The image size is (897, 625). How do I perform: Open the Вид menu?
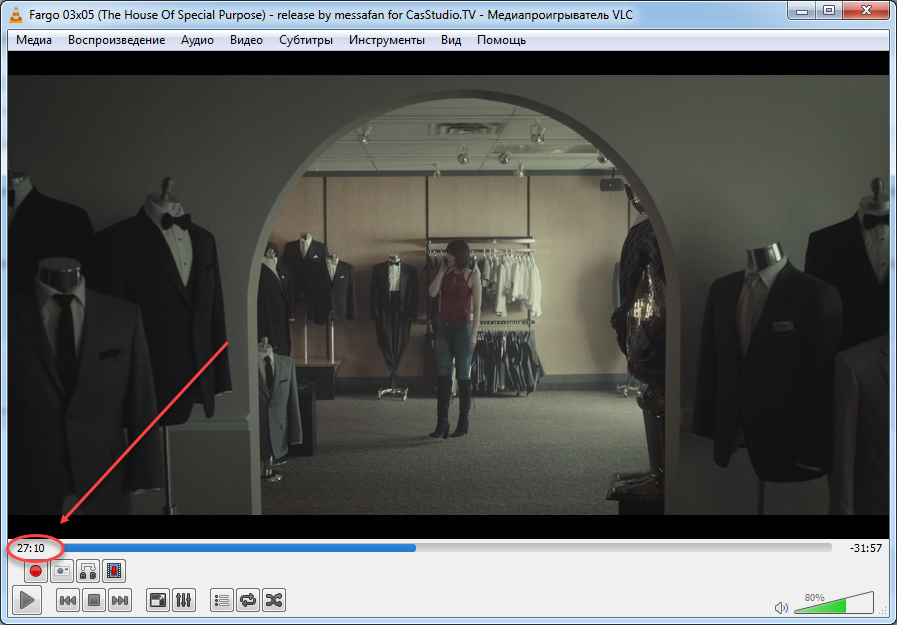(451, 40)
